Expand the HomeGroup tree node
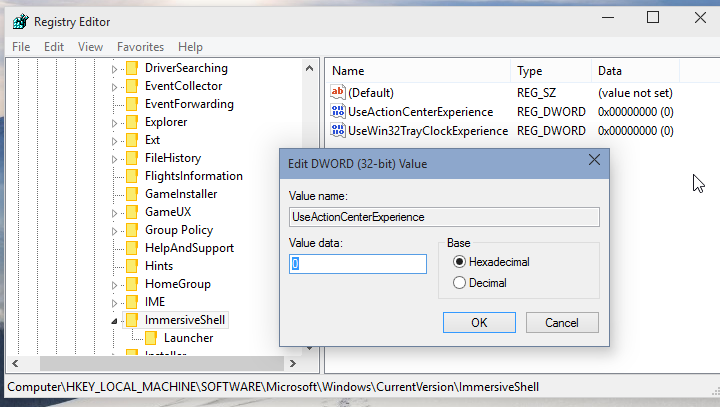This screenshot has width=720, height=407. [114, 285]
